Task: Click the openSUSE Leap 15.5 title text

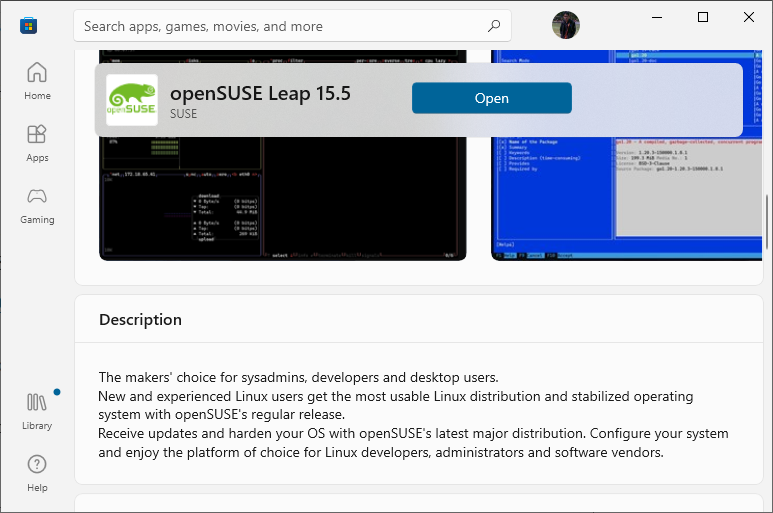Action: pyautogui.click(x=260, y=93)
